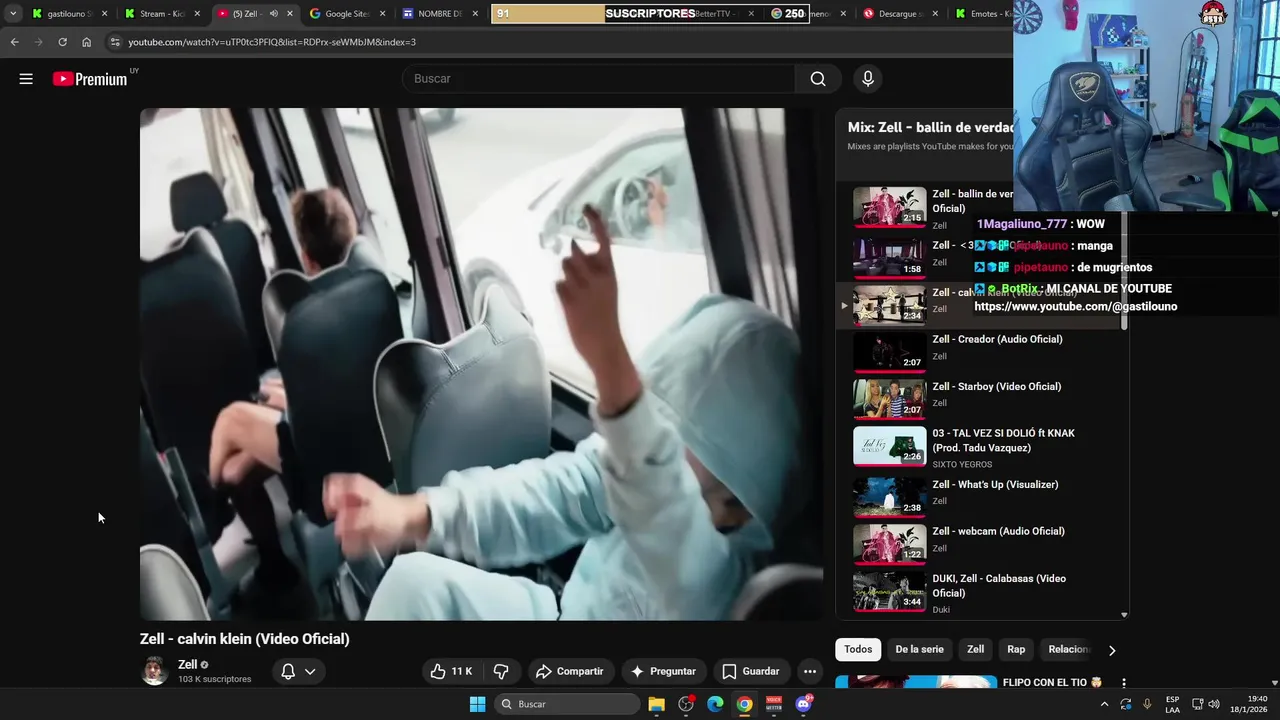The width and height of the screenshot is (1280, 720).
Task: Click the video player to pause
Action: click(481, 364)
